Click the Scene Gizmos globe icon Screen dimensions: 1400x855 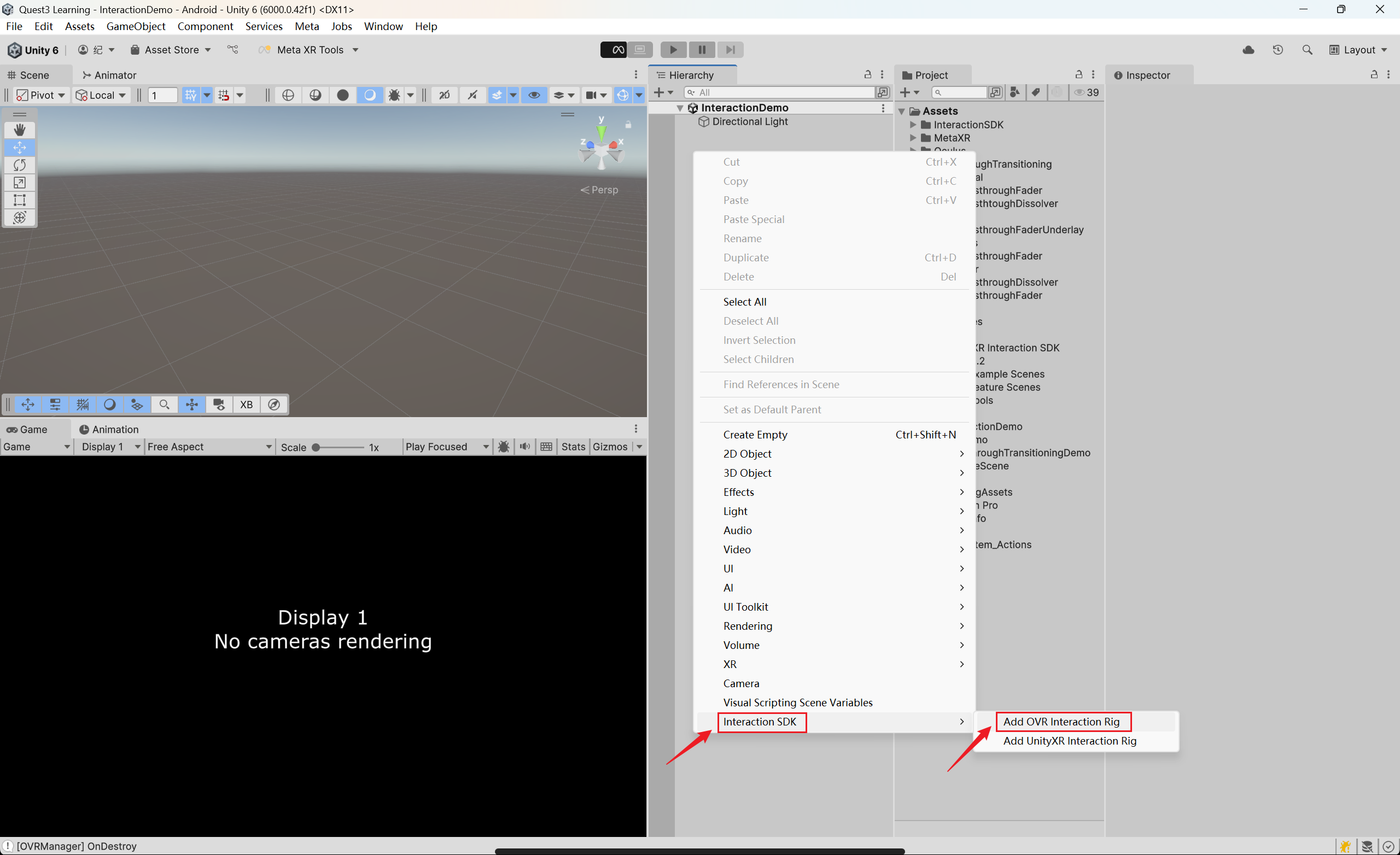point(623,95)
